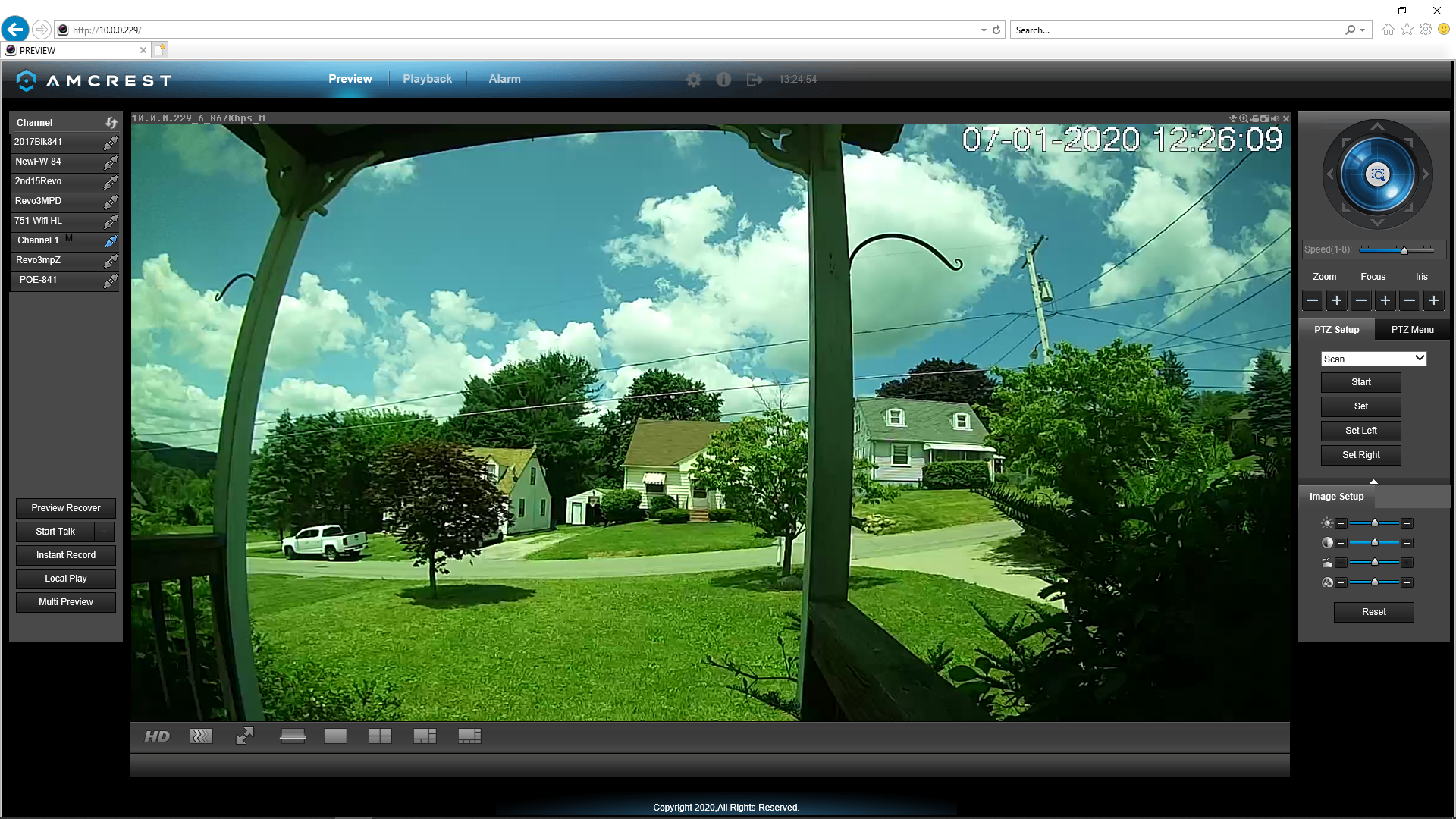Adjust the brightness slider in Image Setup
Screen dimensions: 1456x819
(1374, 523)
